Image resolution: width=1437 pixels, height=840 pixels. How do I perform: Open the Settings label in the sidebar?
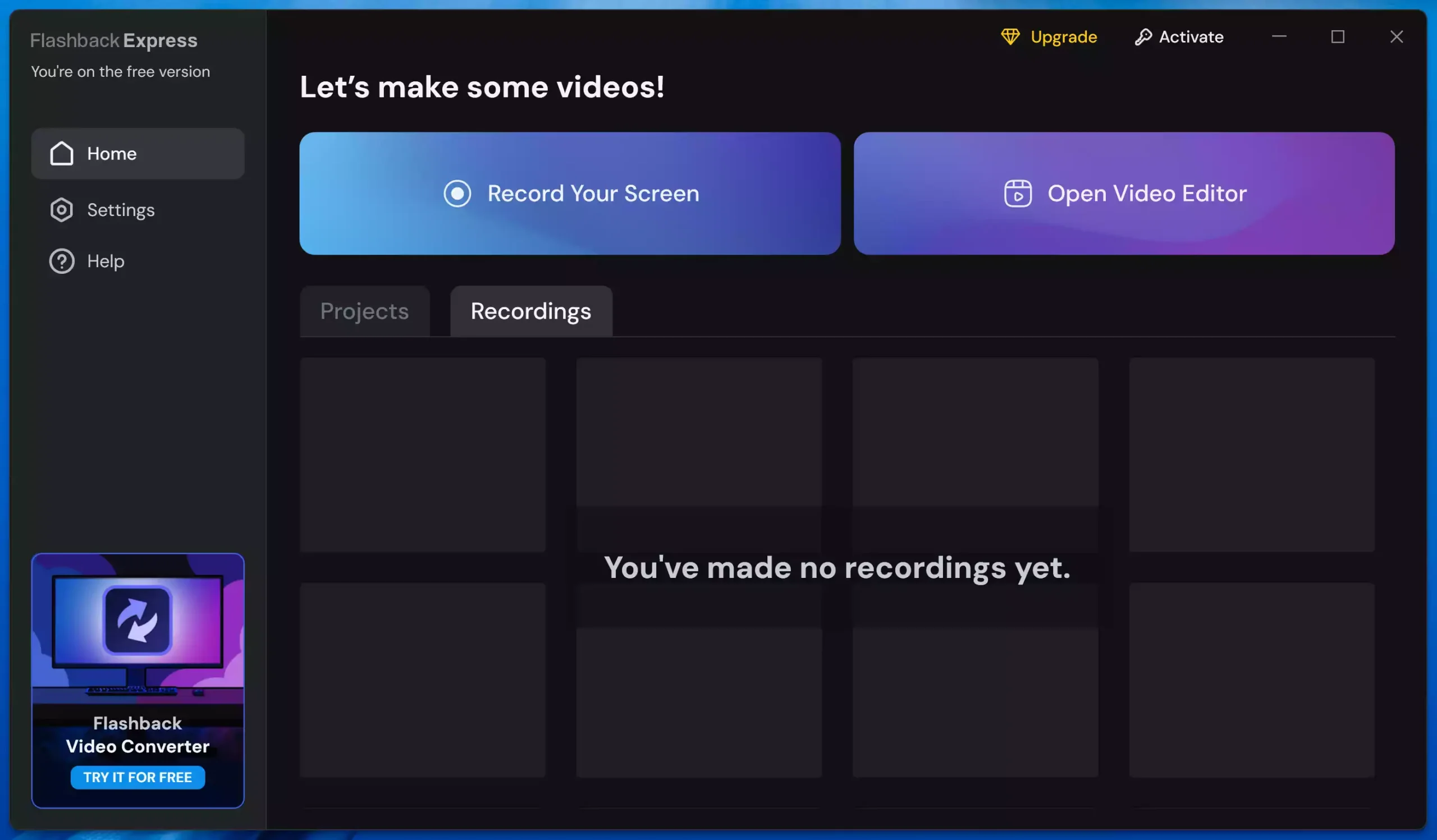pos(121,210)
